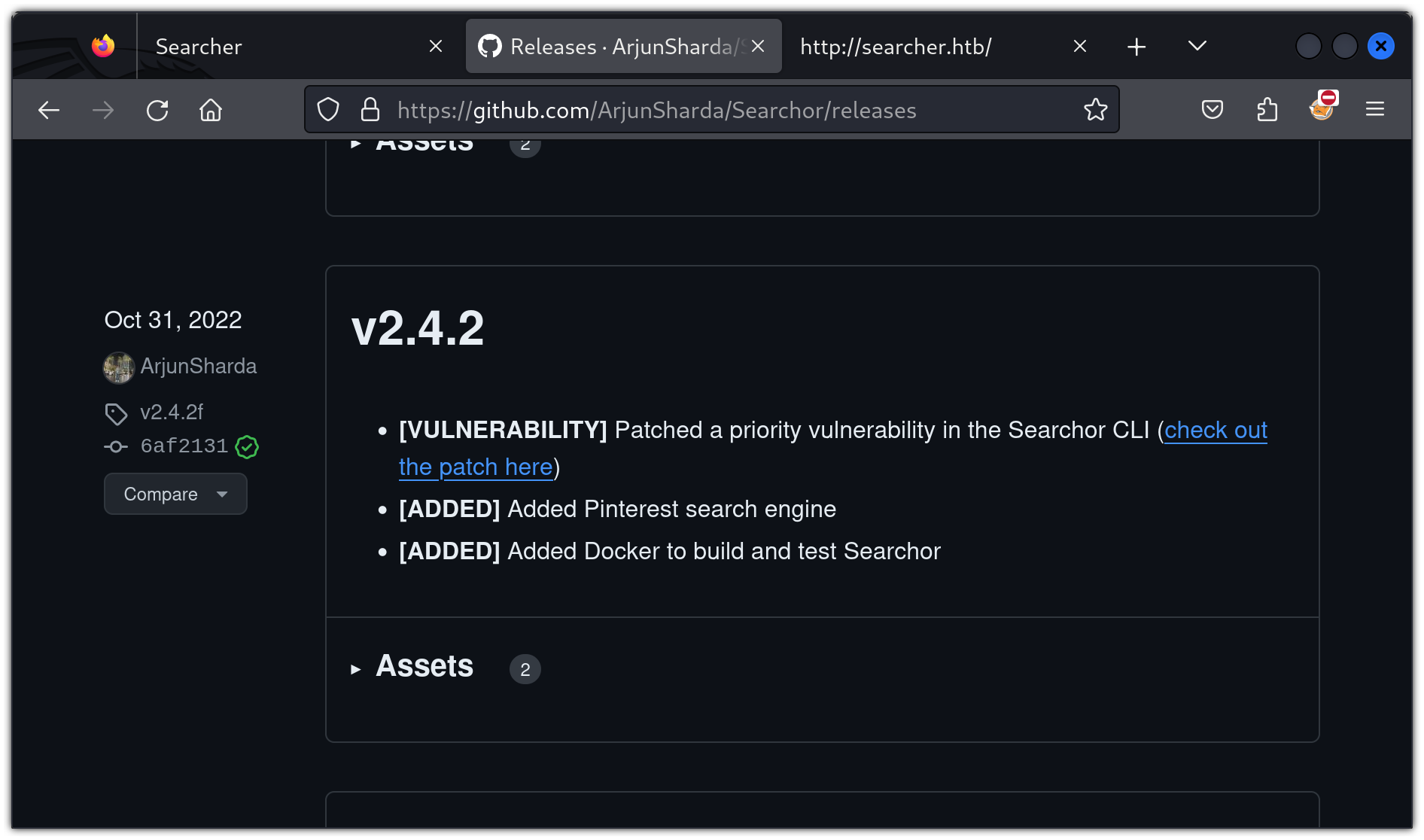Switch to the Searcher tab
Viewport: 1424px width, 840px height.
(x=286, y=47)
